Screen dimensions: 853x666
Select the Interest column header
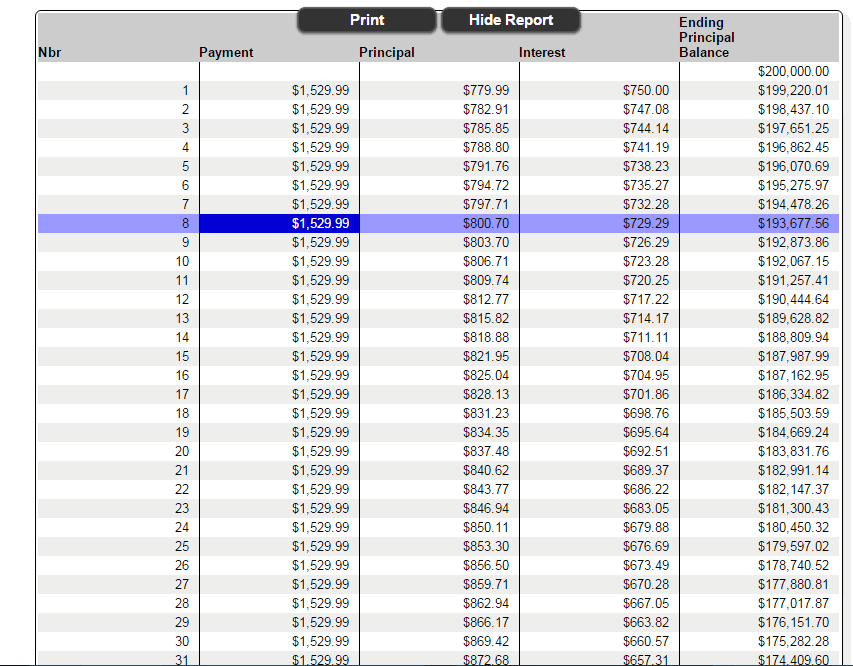click(542, 53)
